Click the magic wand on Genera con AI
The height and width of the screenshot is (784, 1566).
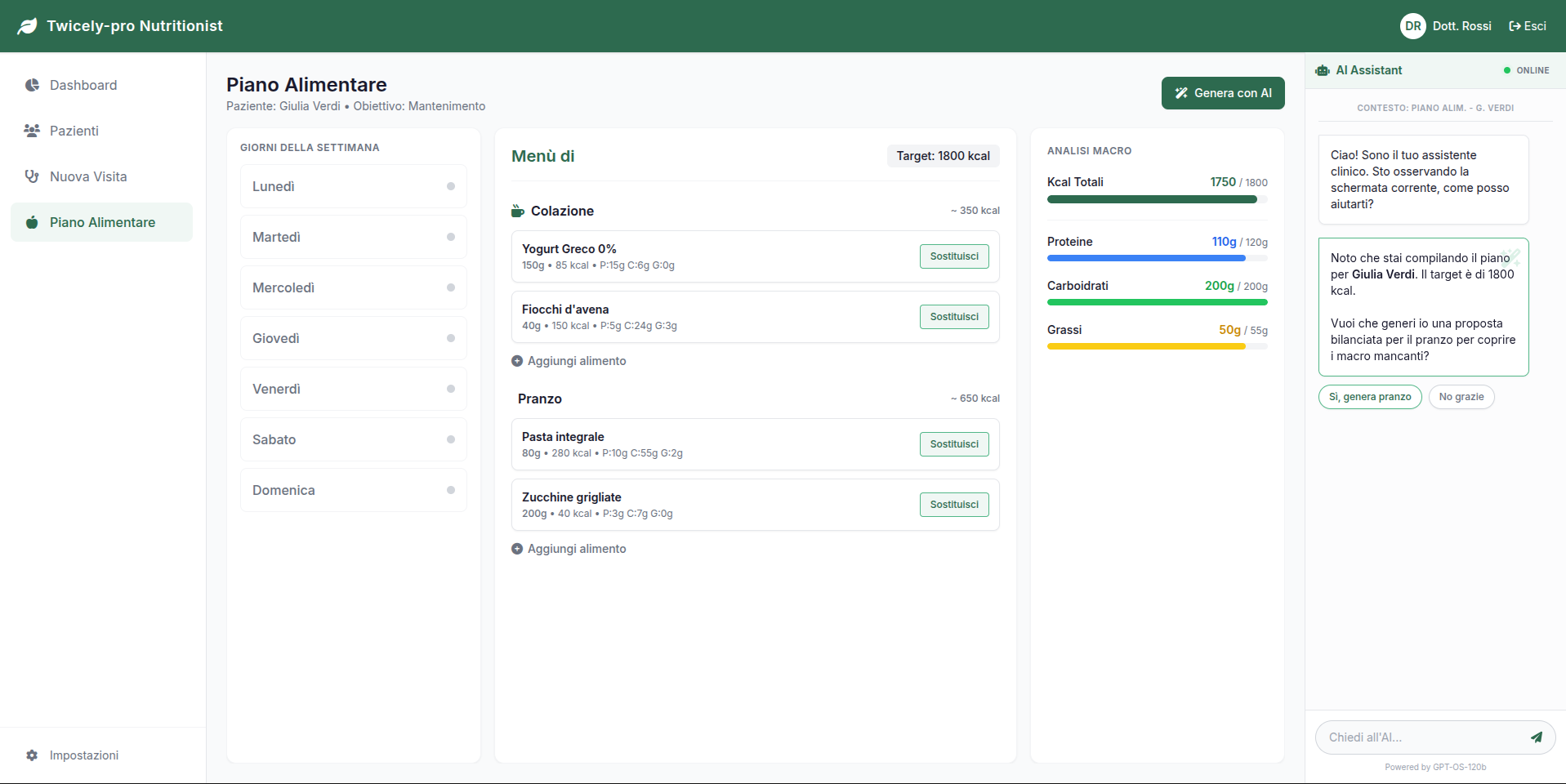click(x=1180, y=92)
